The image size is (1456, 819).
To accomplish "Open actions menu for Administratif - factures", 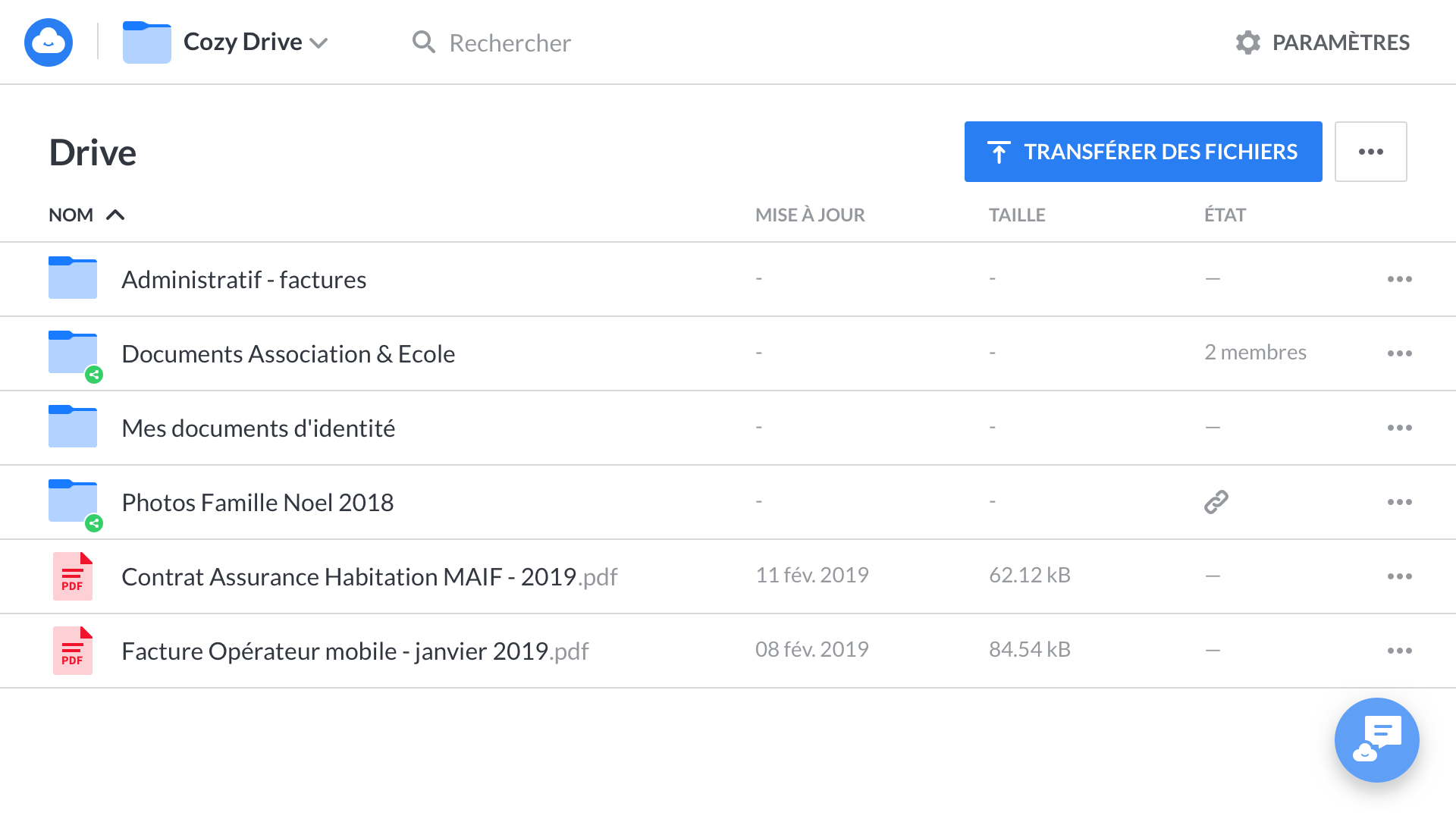I will [1399, 279].
